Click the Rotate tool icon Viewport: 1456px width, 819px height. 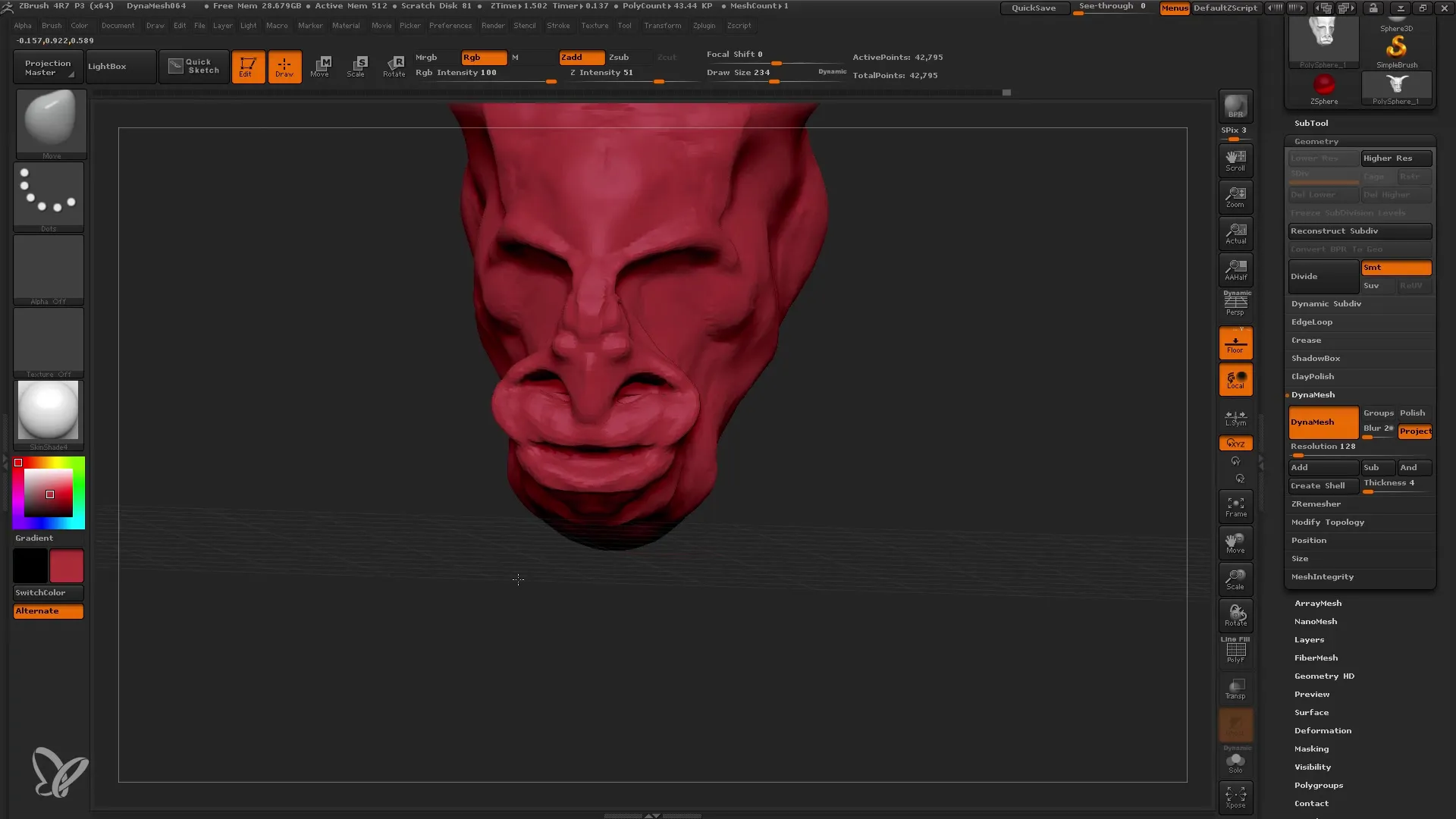pos(395,65)
